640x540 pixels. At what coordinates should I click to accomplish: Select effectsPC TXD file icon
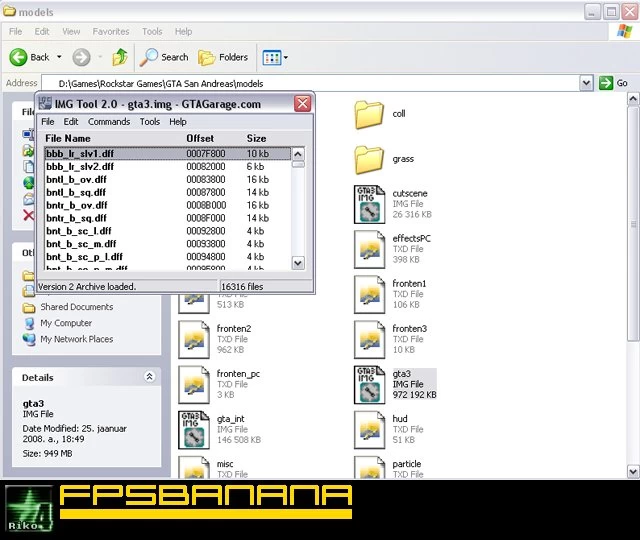coord(369,249)
